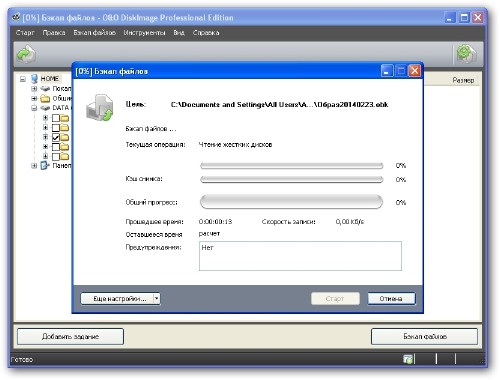Viewport: 500px width, 380px height.
Task: Click the drive icon beside Локал… node
Action: [45, 89]
